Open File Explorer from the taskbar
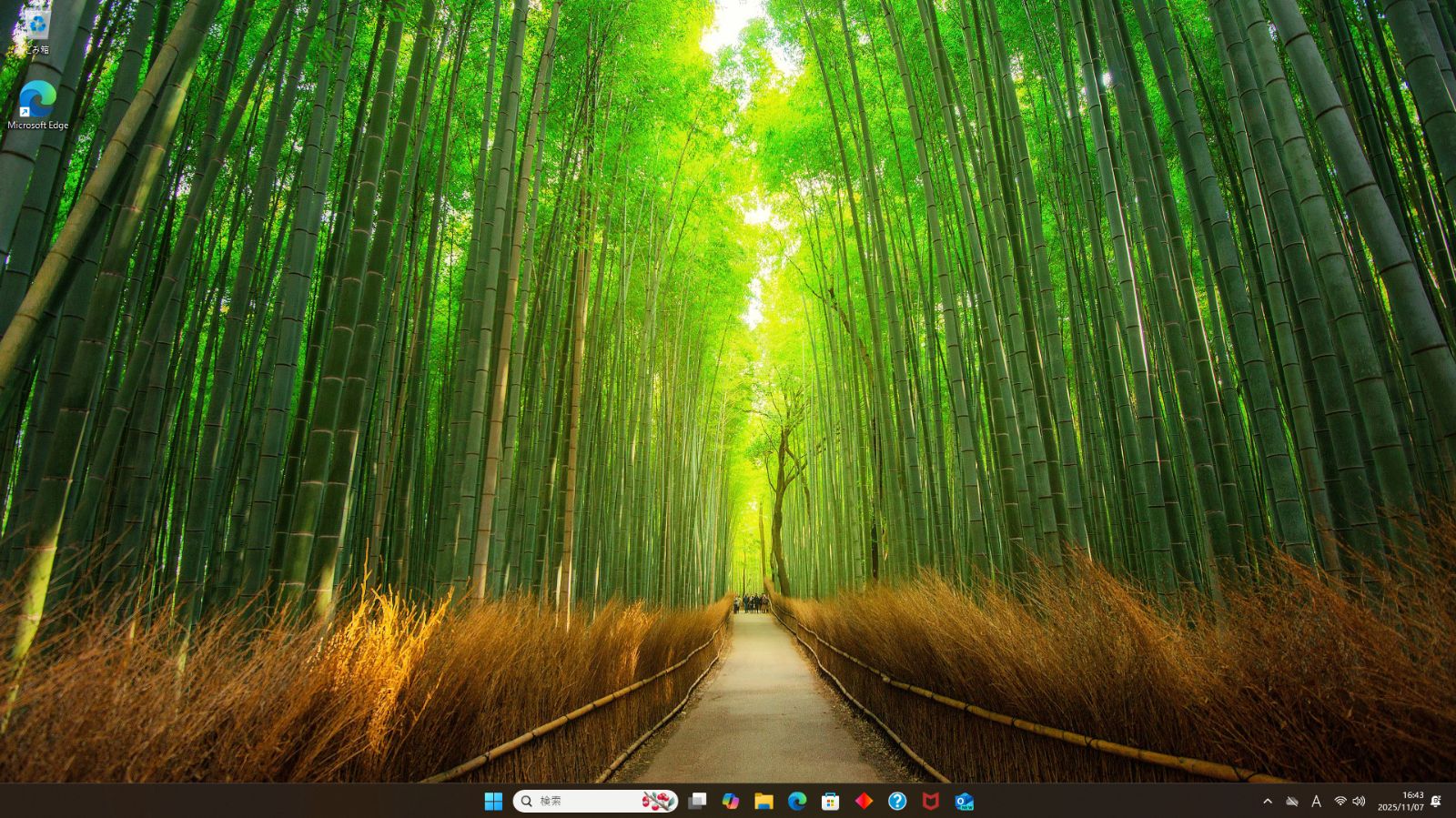The image size is (1456, 818). [x=763, y=801]
